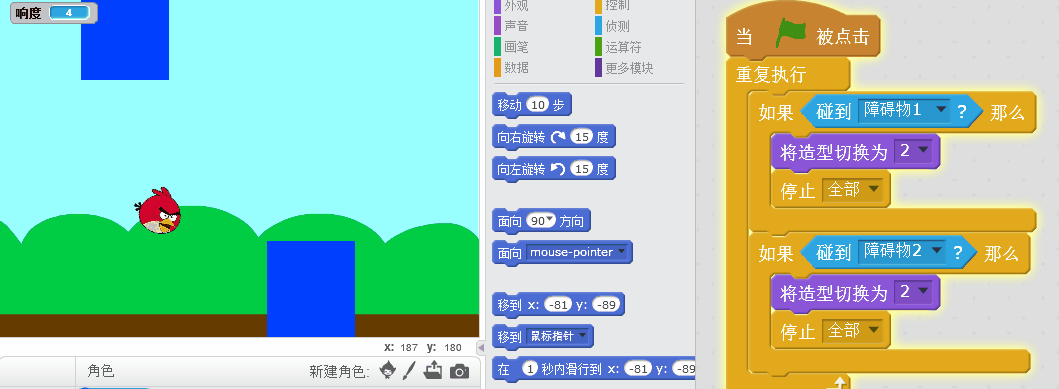Select top blue obstacle on stage
1059x389 pixels.
125,40
